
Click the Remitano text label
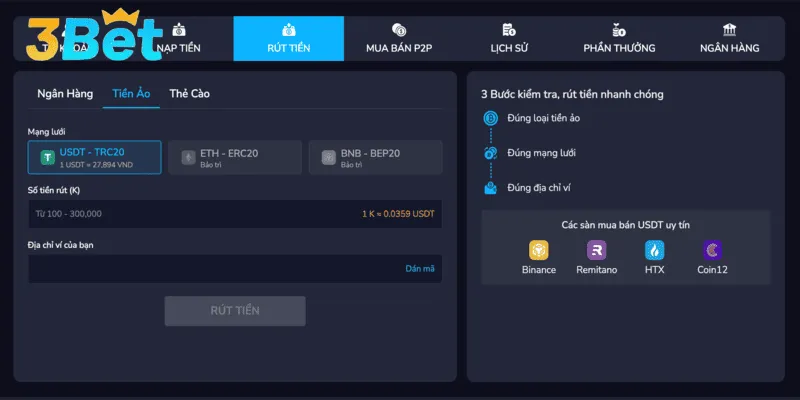tap(596, 270)
